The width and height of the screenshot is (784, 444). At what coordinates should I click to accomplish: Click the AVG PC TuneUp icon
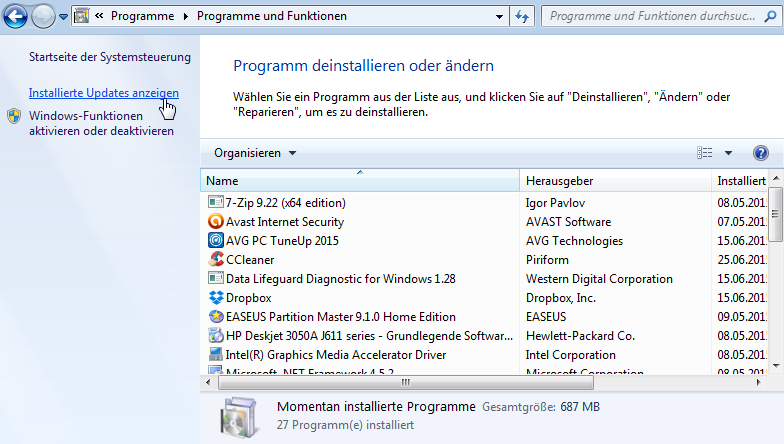coord(216,240)
